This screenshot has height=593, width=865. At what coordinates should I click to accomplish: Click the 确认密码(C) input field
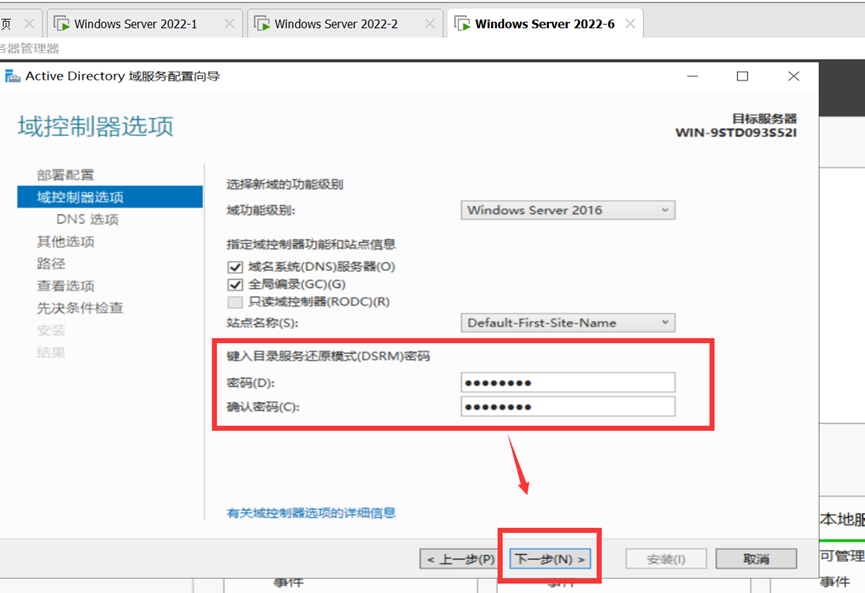pyautogui.click(x=568, y=406)
